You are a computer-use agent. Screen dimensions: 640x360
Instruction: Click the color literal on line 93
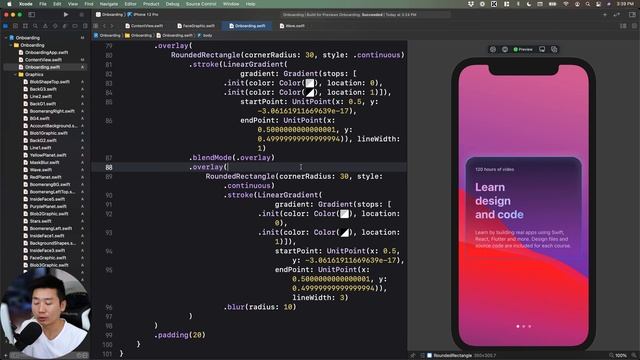click(x=344, y=233)
